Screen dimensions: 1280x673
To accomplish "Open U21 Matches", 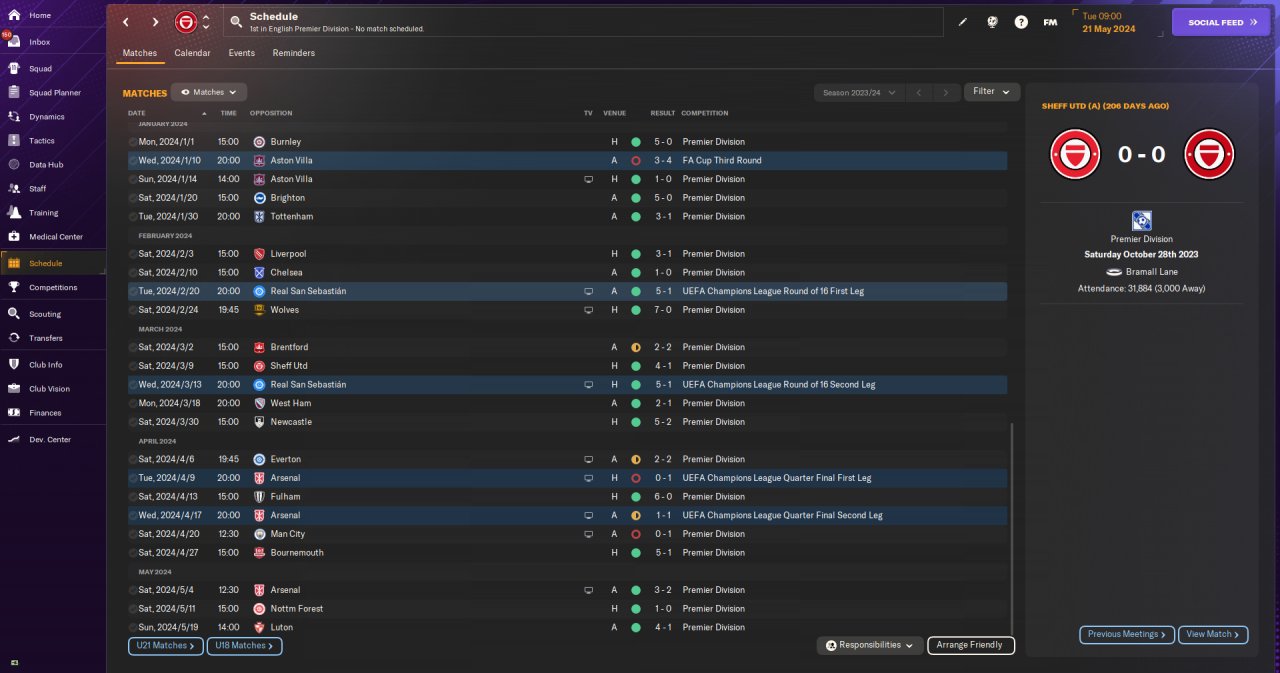I will point(166,646).
